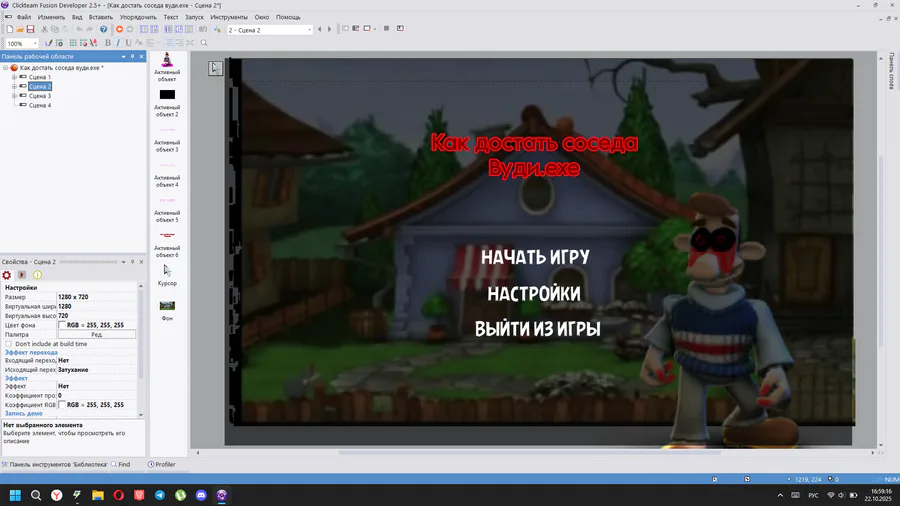
Task: Undo with the left curved arrow icon
Action: pos(79,29)
